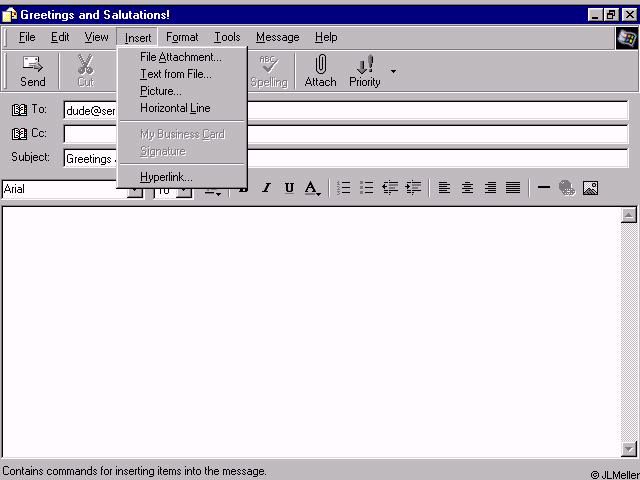
Task: Click in the Cc: field
Action: tap(346, 134)
